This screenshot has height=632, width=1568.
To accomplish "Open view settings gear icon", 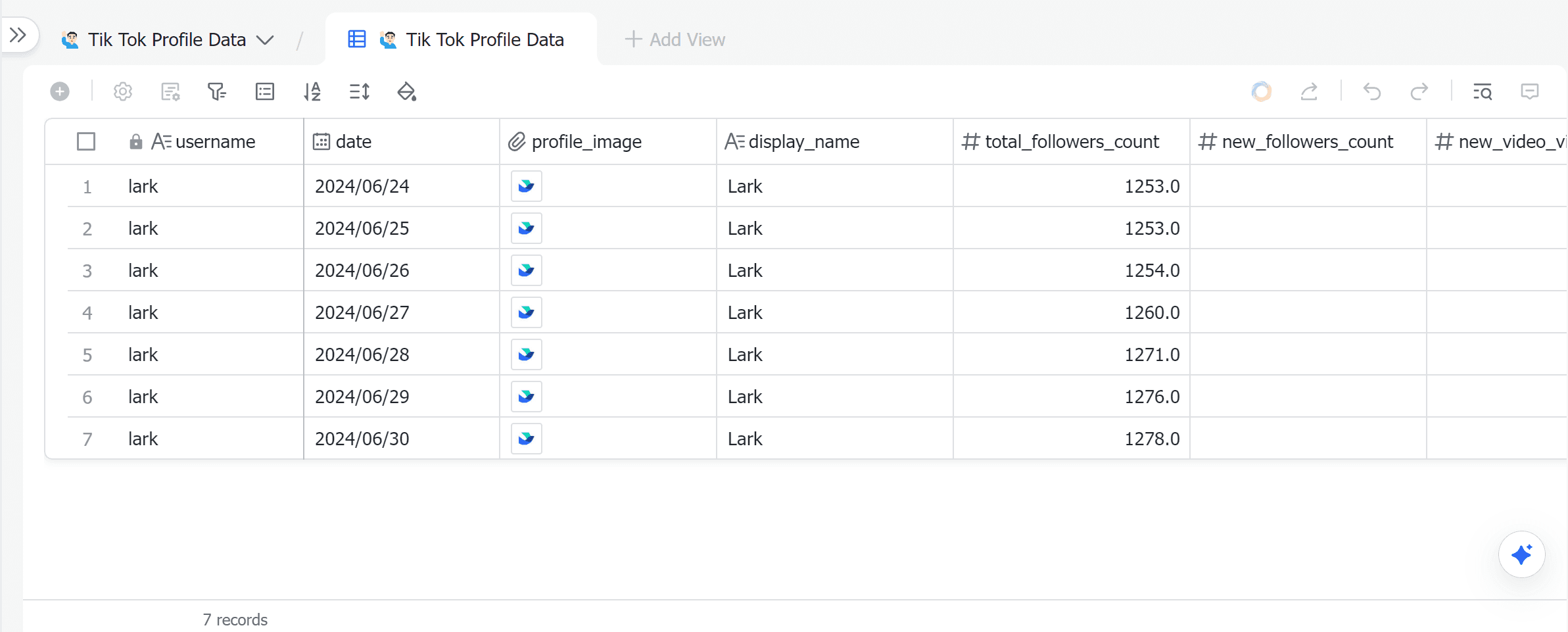I will pos(123,91).
